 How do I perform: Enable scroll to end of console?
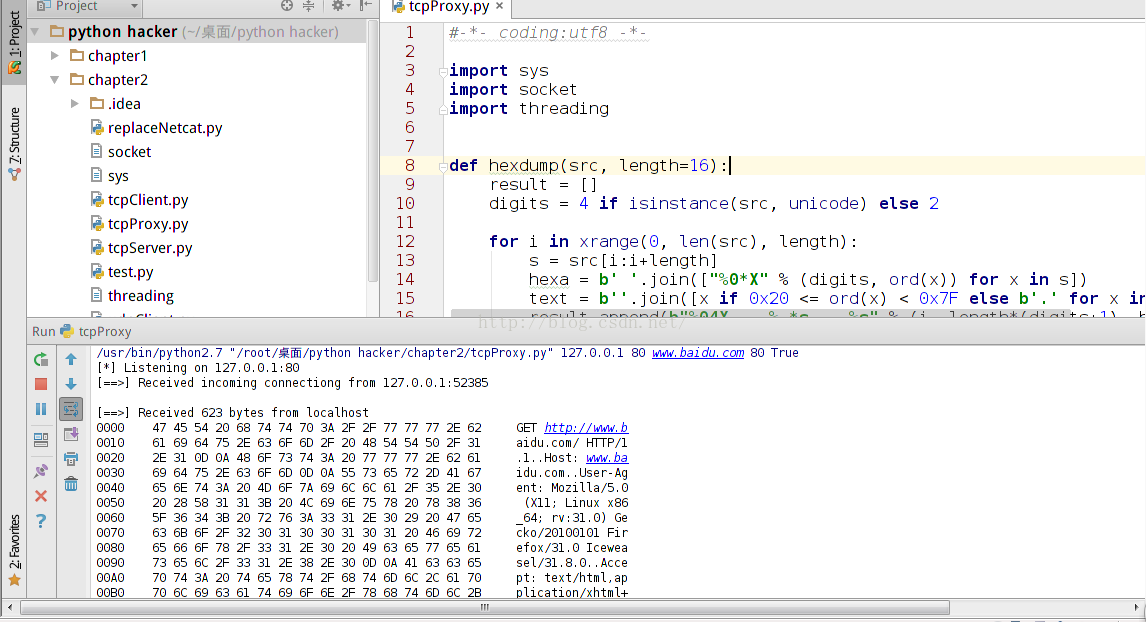71,435
